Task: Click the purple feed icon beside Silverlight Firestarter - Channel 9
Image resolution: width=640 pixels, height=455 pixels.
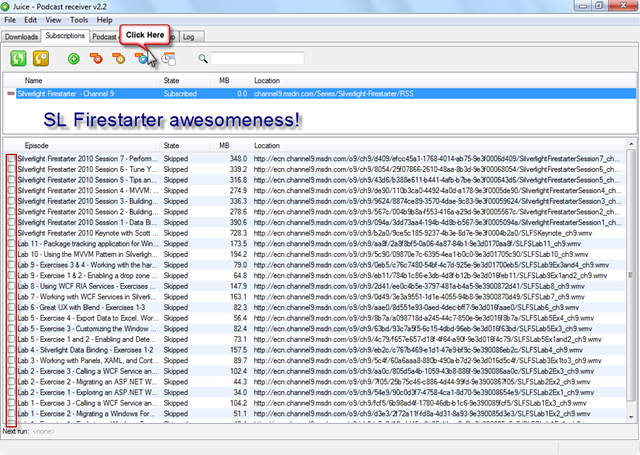Action: click(11, 93)
